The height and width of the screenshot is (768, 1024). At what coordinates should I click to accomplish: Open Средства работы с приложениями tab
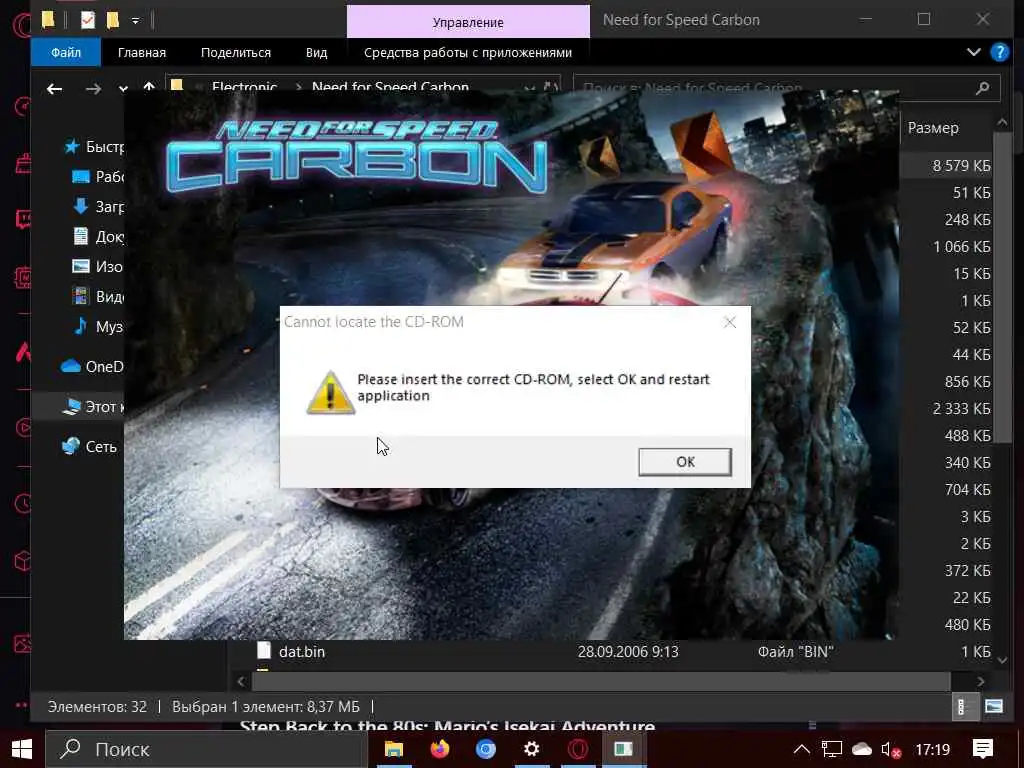coord(468,52)
